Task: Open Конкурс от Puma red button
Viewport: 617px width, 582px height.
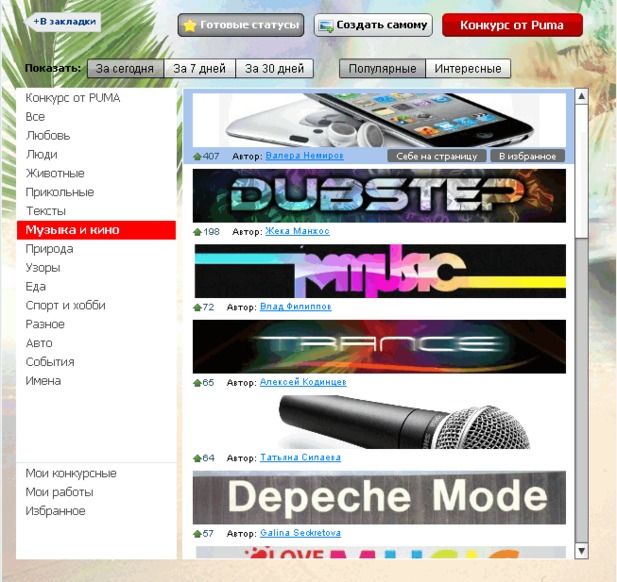Action: point(512,25)
